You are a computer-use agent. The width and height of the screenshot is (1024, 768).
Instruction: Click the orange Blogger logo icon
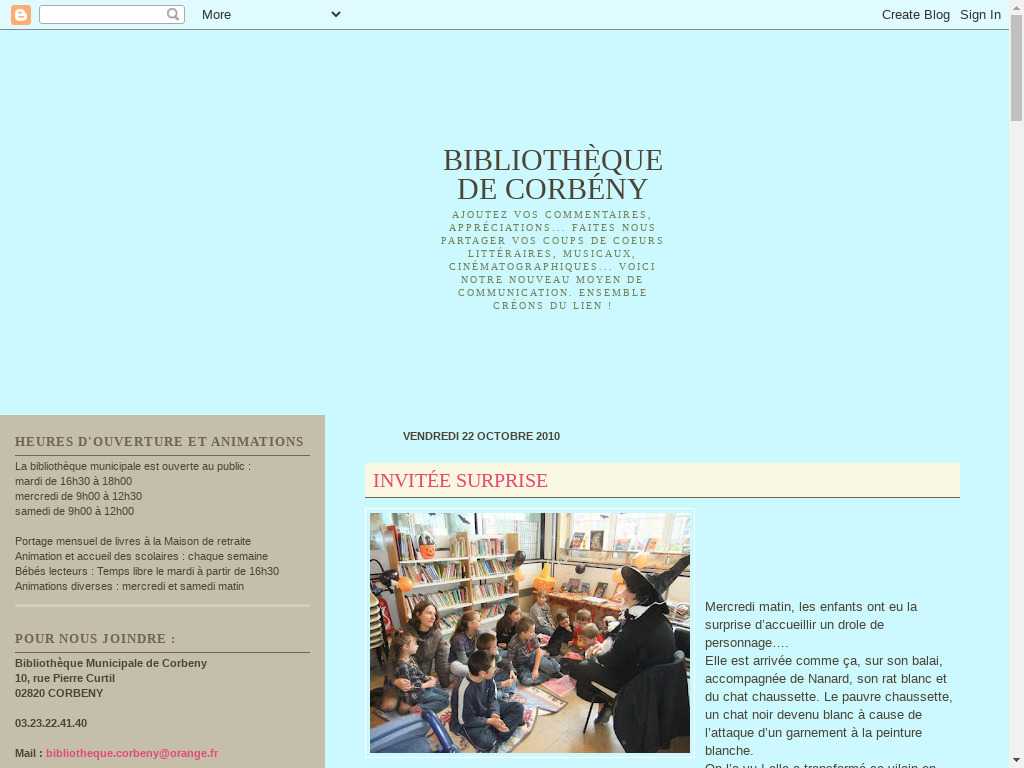(20, 14)
